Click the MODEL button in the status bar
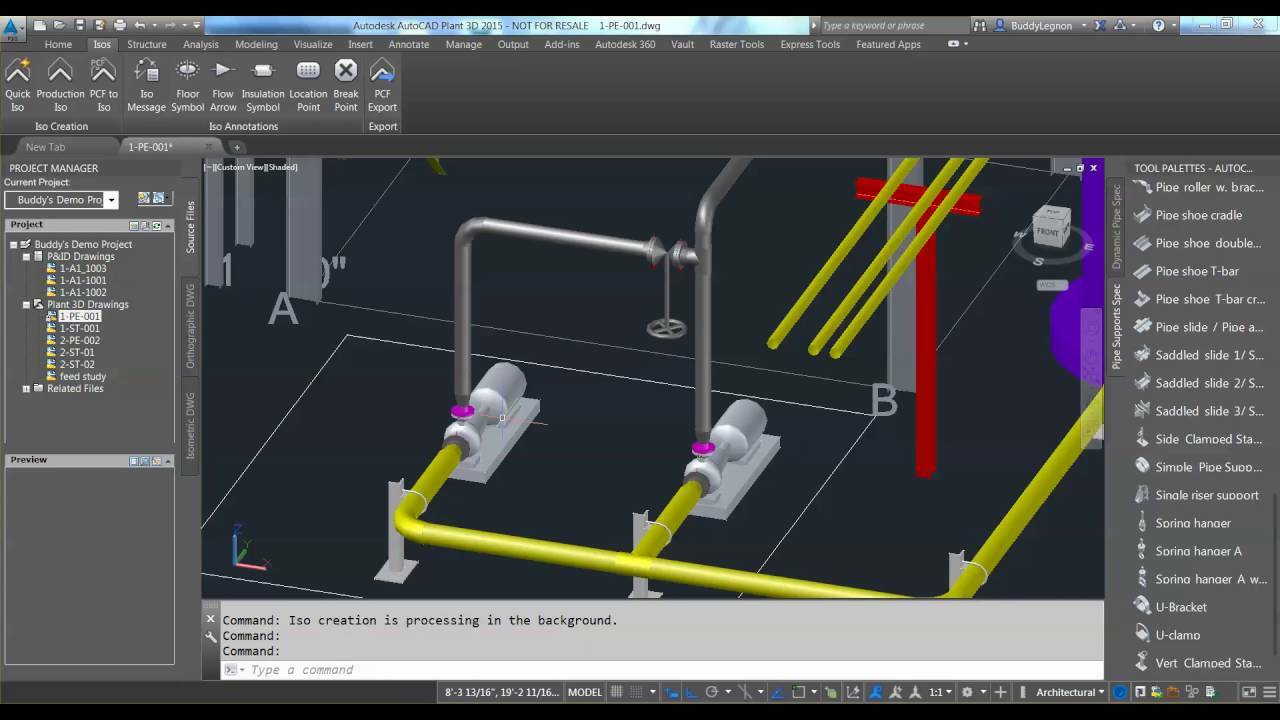This screenshot has height=720, width=1280. [x=584, y=691]
